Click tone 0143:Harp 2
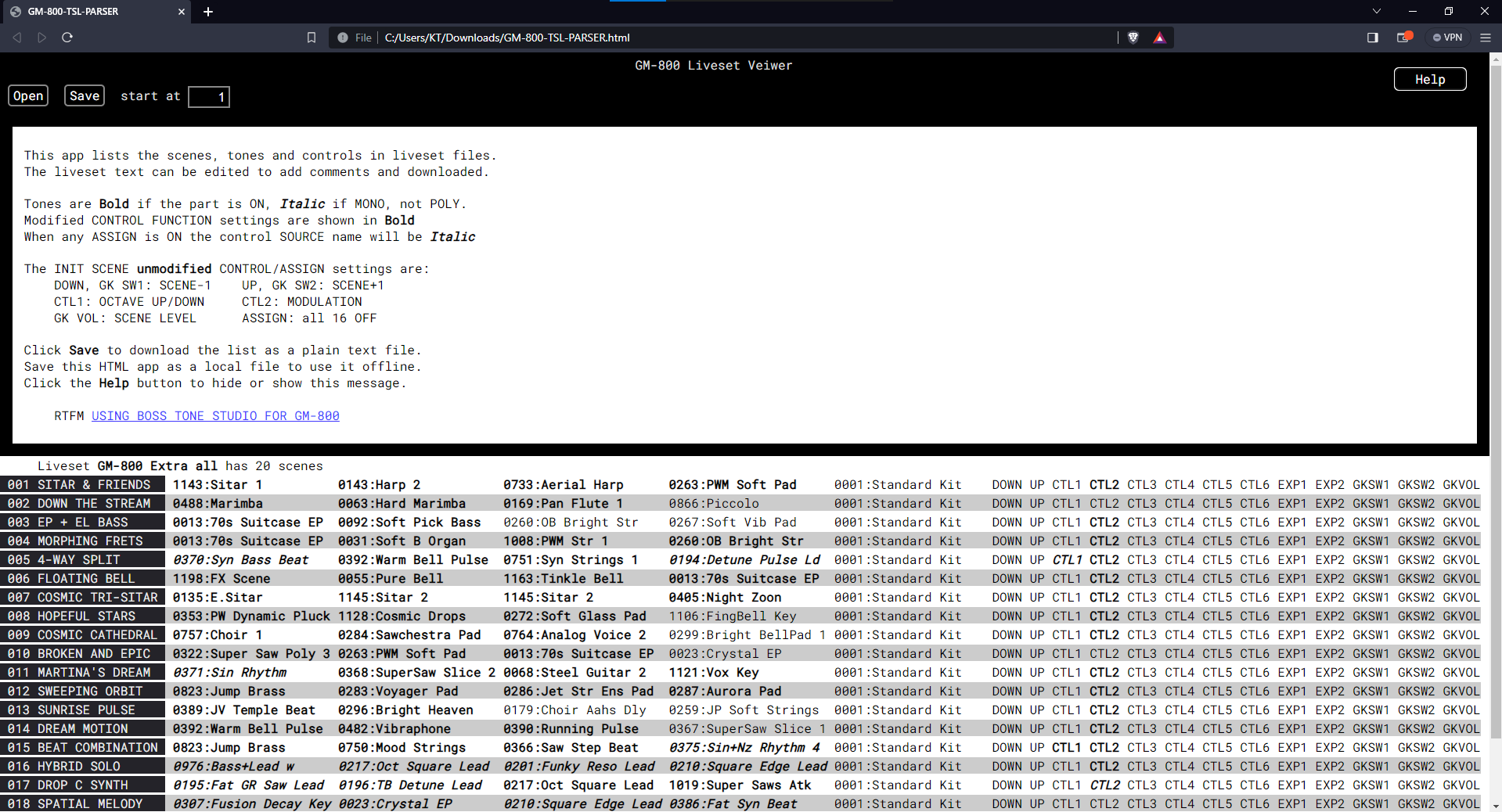The height and width of the screenshot is (812, 1502). pos(379,485)
